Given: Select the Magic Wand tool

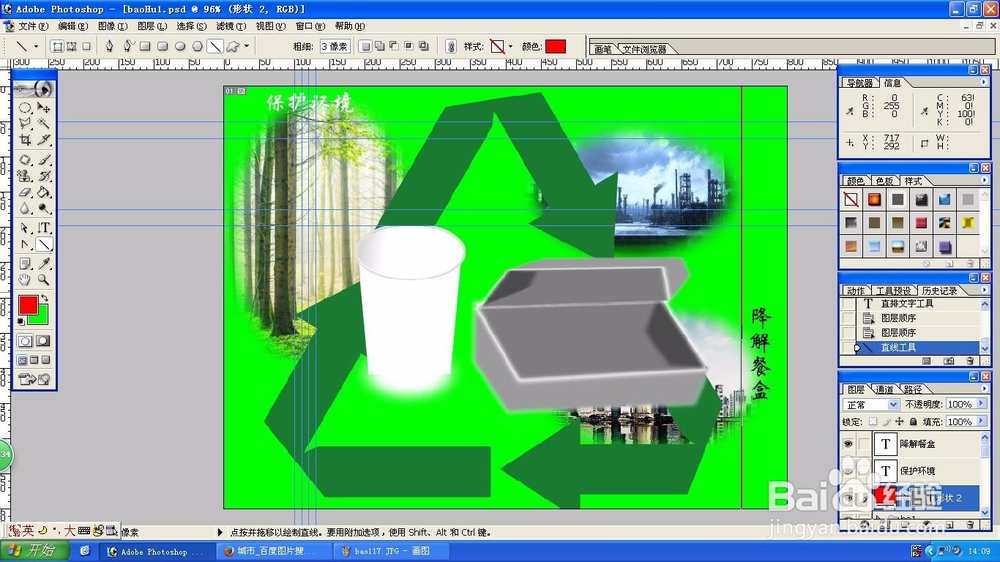Looking at the screenshot, I should [x=43, y=123].
